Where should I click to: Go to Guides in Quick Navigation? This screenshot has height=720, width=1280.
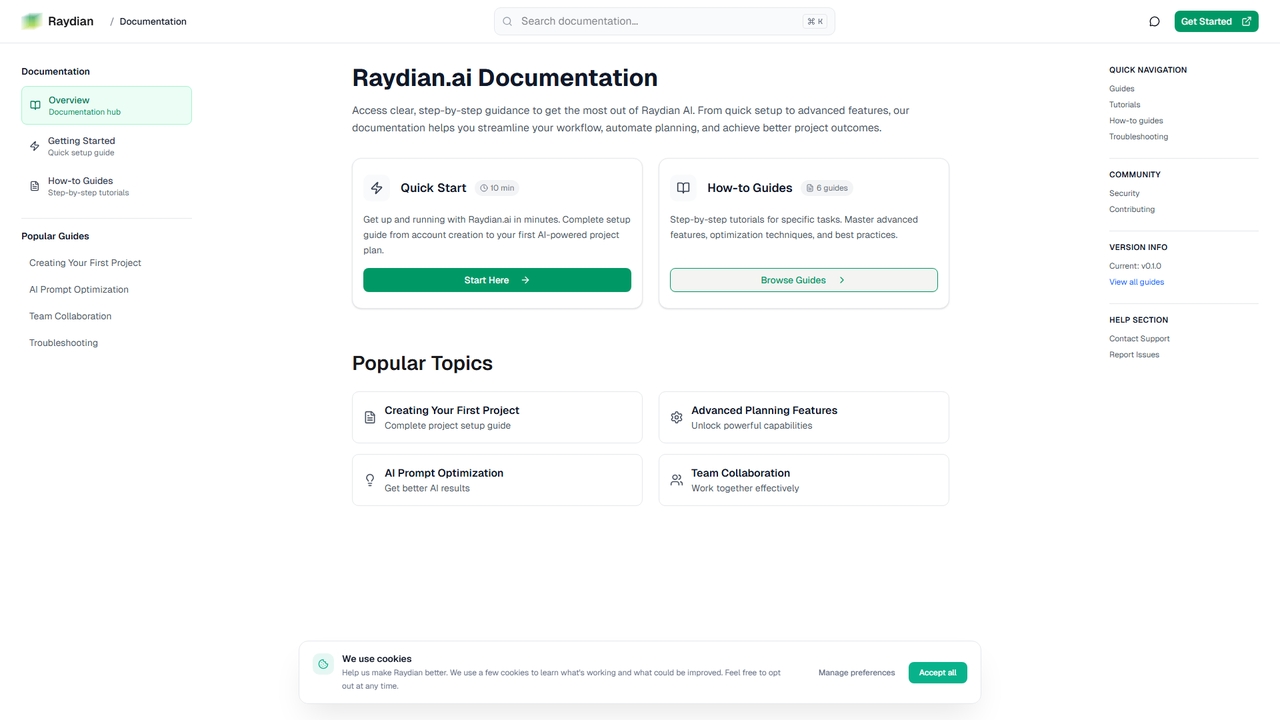click(1122, 89)
